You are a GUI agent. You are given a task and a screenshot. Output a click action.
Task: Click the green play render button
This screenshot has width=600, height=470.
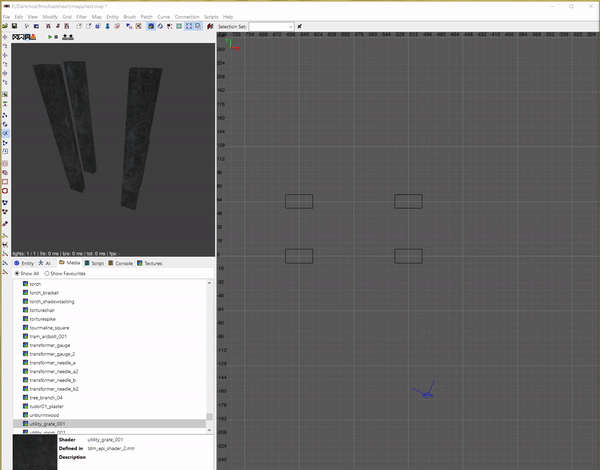click(50, 37)
